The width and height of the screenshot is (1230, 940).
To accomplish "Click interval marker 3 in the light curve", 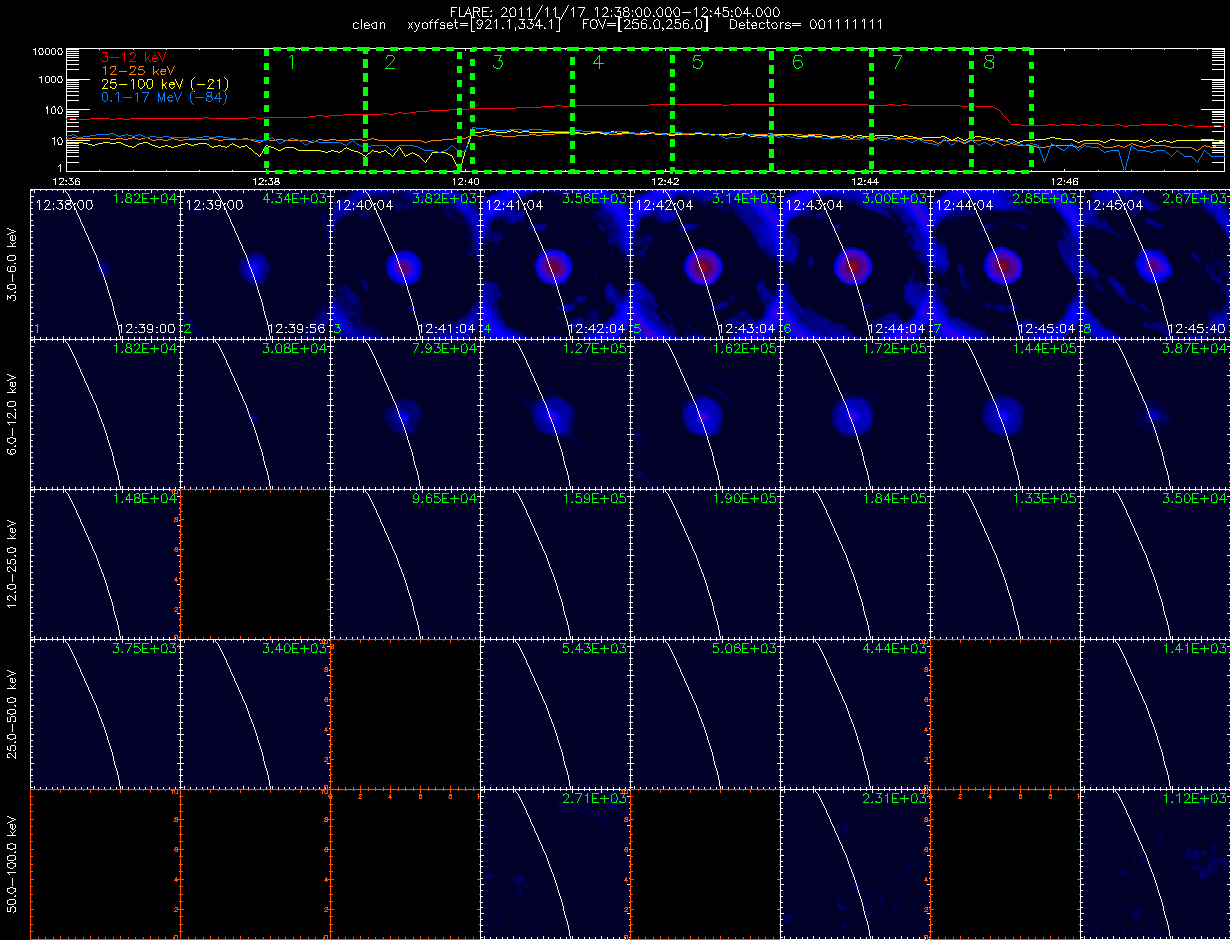I will click(x=498, y=63).
